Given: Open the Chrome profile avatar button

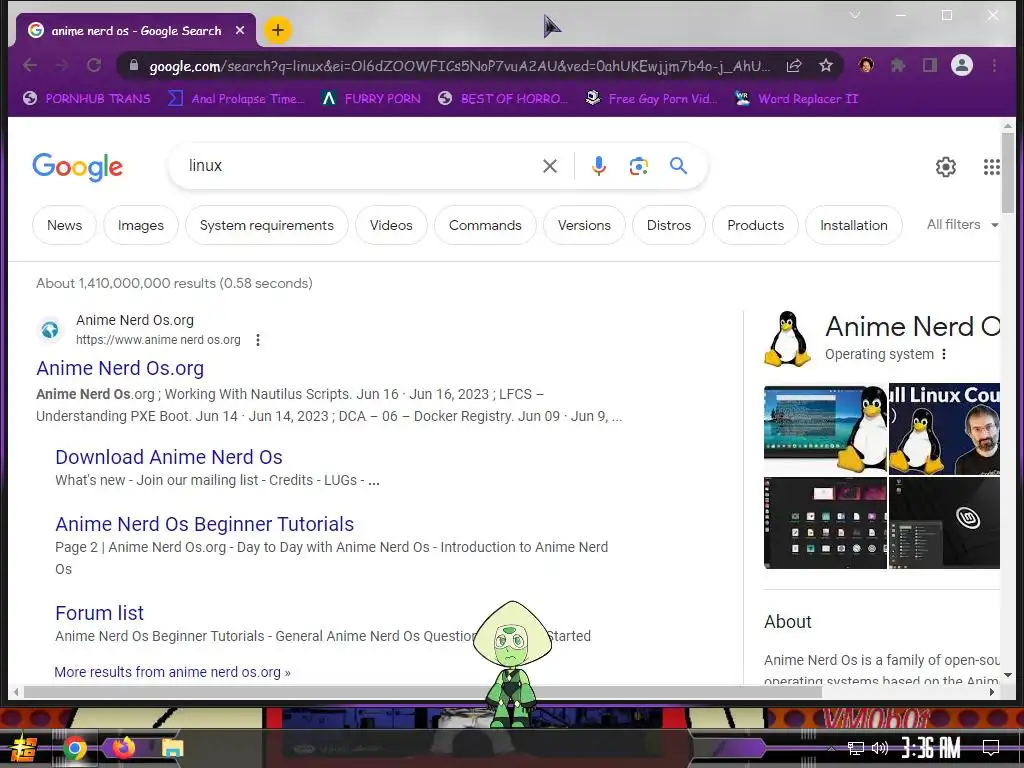Looking at the screenshot, I should click(962, 65).
